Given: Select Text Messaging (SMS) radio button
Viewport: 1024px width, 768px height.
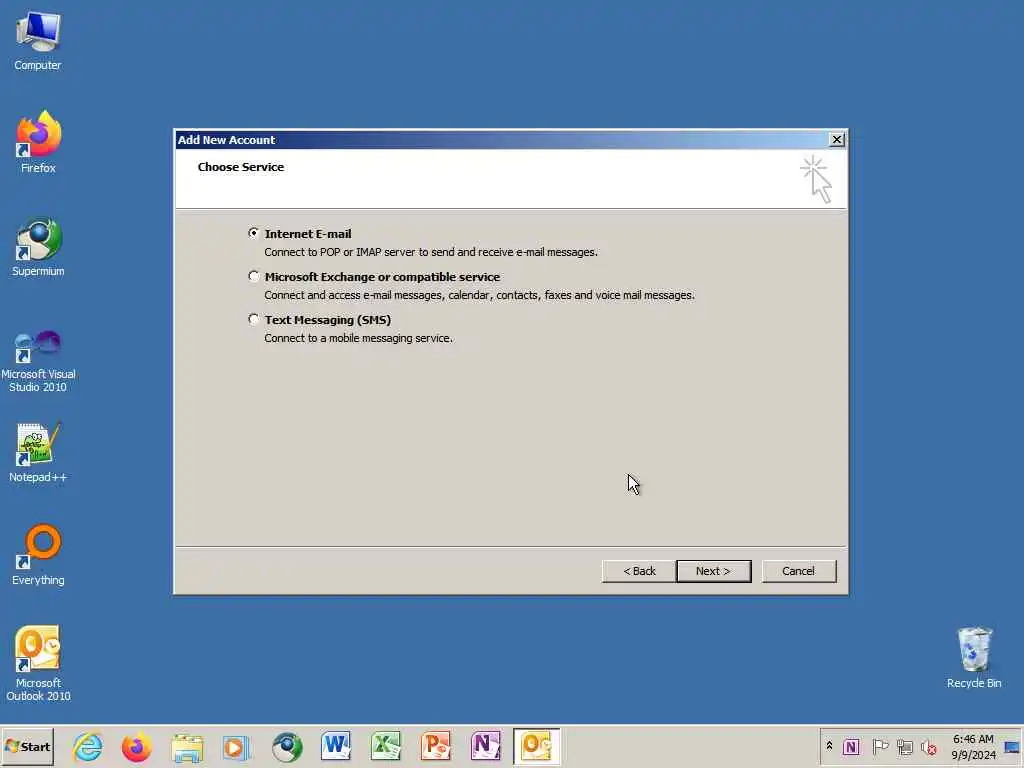Looking at the screenshot, I should tap(253, 319).
